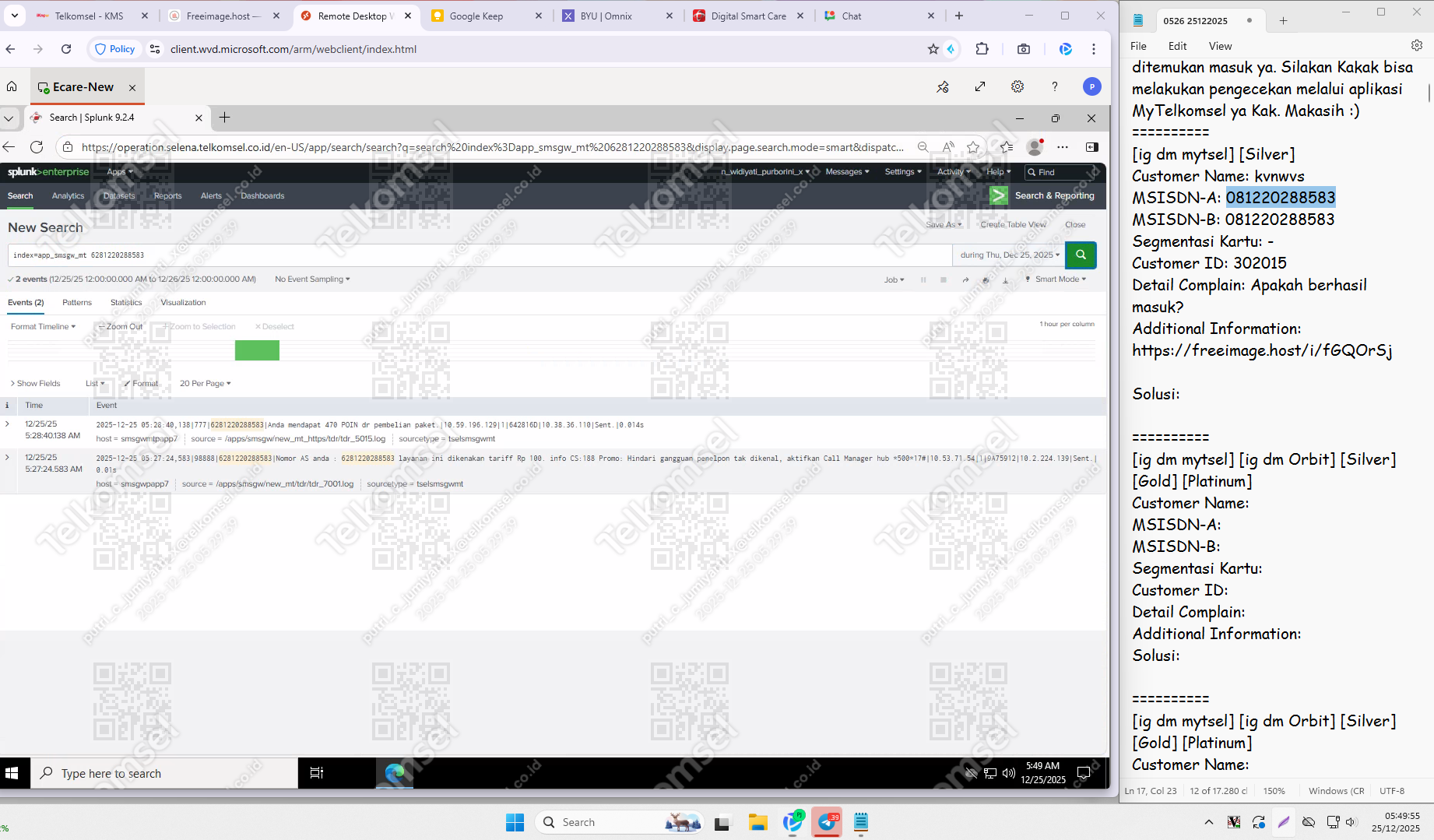Open the remote Windows Start button
Viewport: 1434px width, 840px height.
(12, 773)
